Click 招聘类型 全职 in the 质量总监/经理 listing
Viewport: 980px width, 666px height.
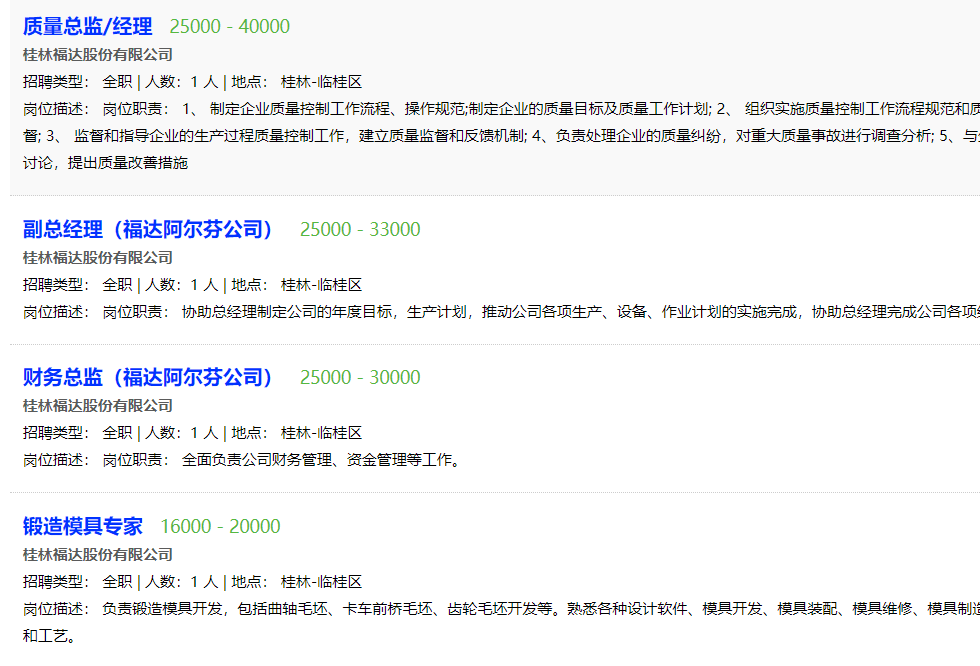78,82
